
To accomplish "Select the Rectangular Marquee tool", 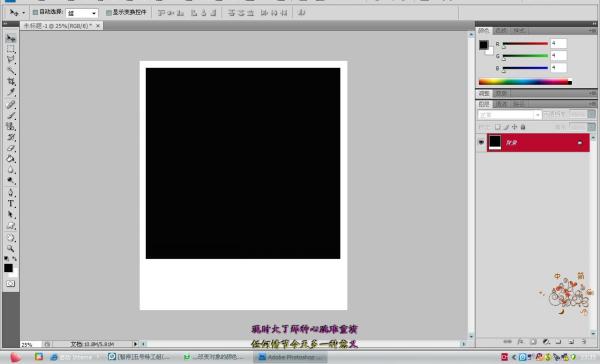I will pos(11,49).
